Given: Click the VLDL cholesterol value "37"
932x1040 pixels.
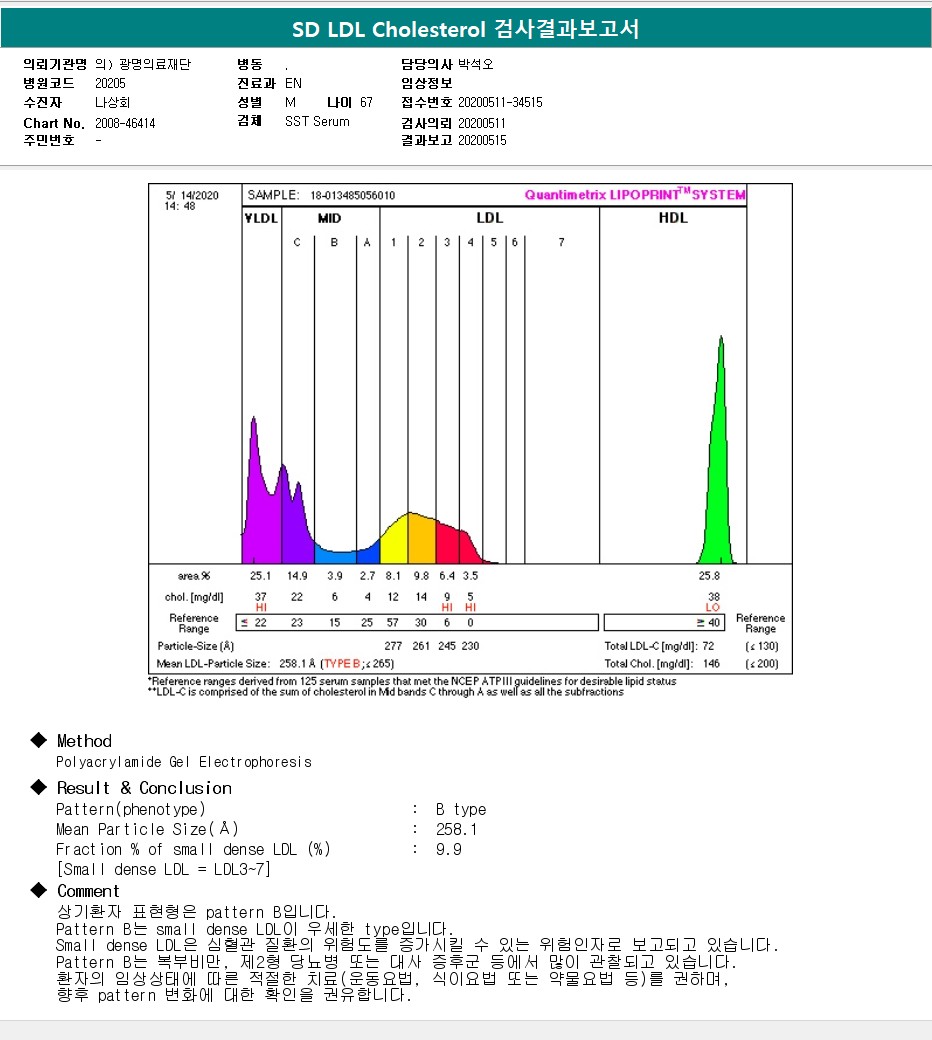Looking at the screenshot, I should point(261,597).
